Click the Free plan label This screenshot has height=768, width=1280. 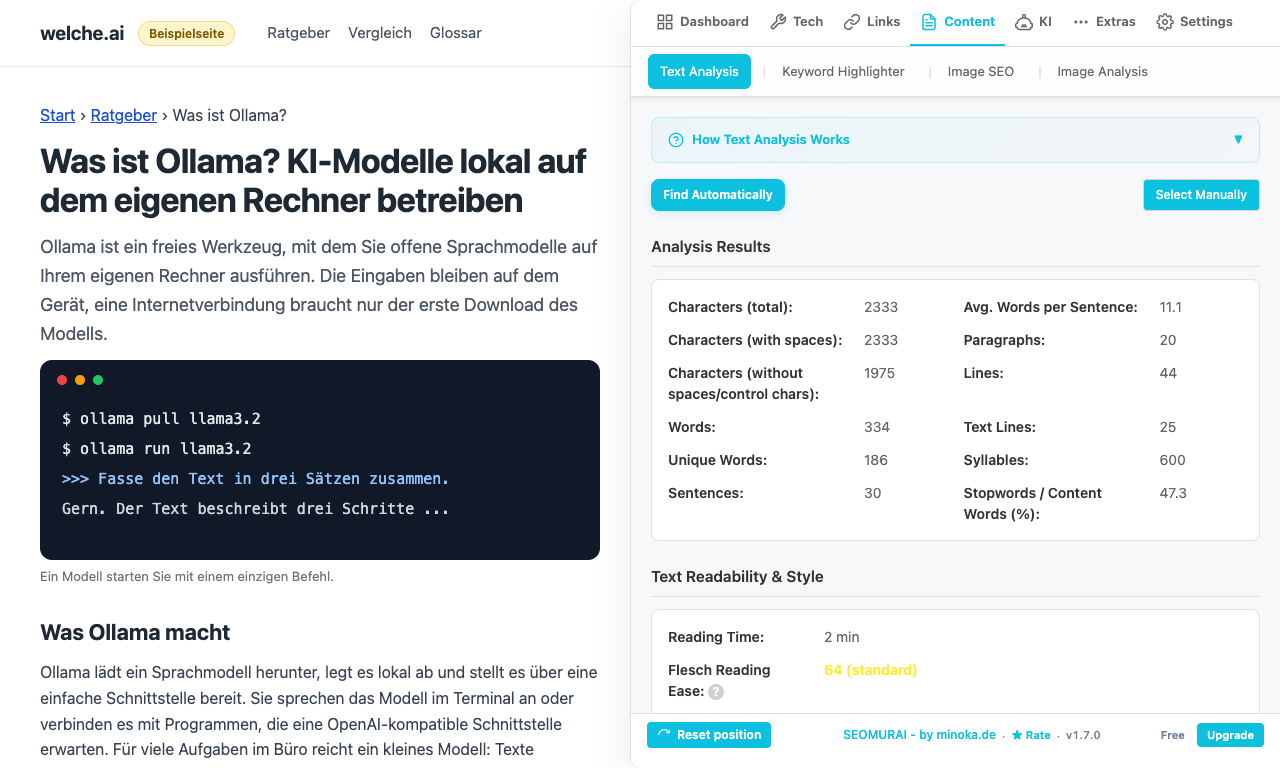tap(1173, 735)
